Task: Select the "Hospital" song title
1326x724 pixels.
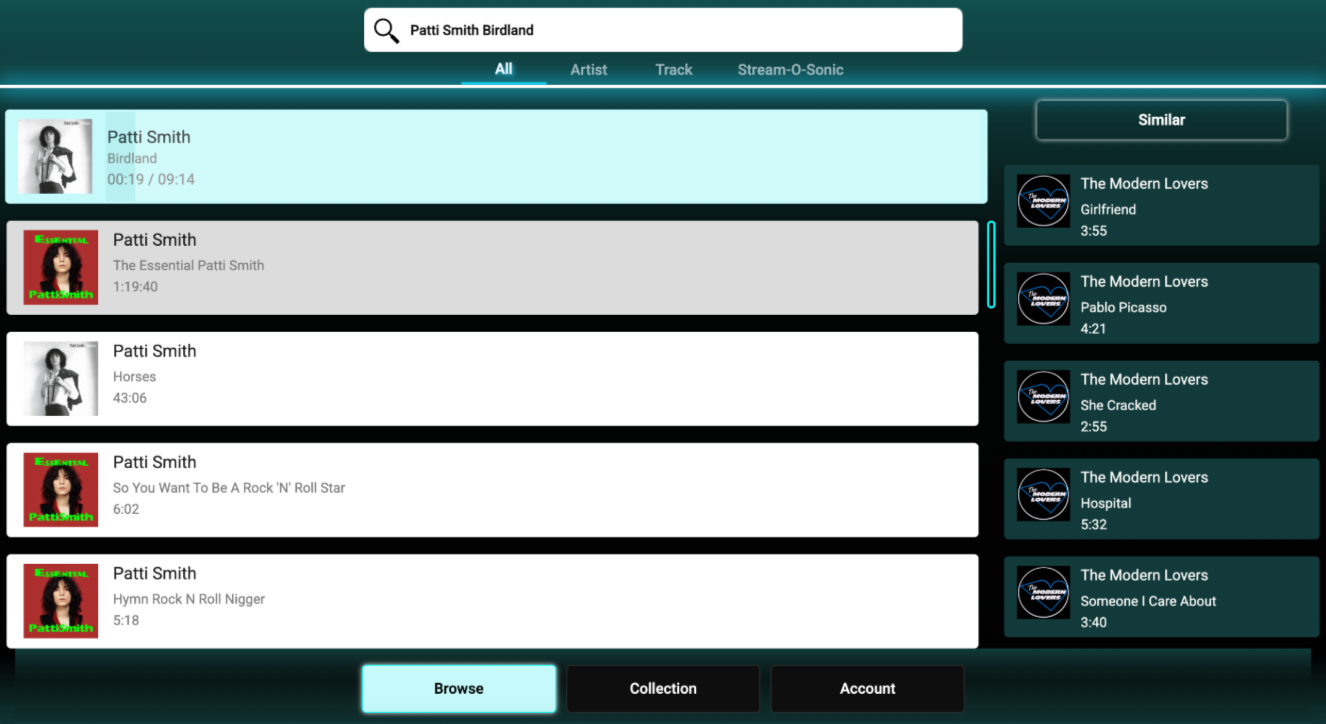Action: coord(1106,504)
